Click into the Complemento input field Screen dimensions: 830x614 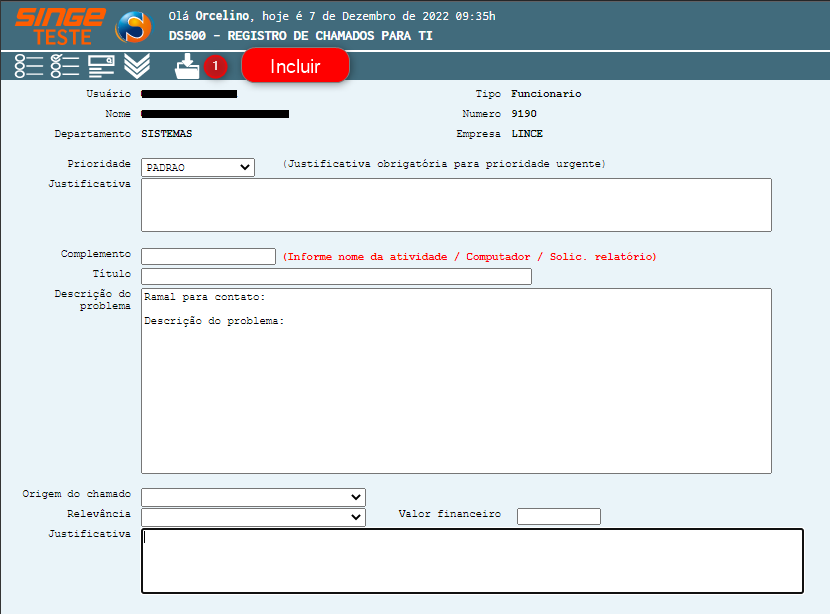click(208, 257)
